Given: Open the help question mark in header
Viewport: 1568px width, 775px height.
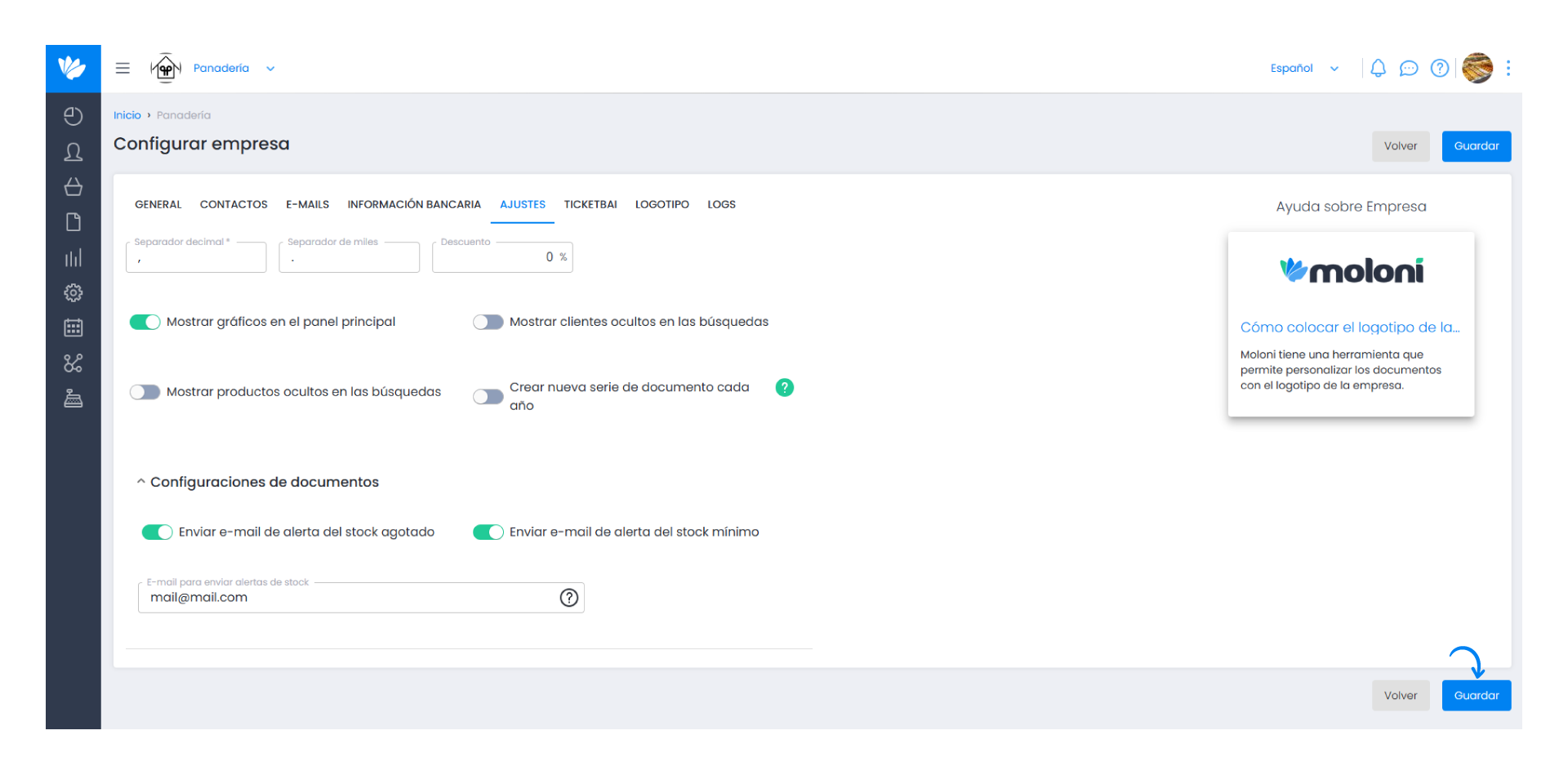Looking at the screenshot, I should pyautogui.click(x=1440, y=68).
